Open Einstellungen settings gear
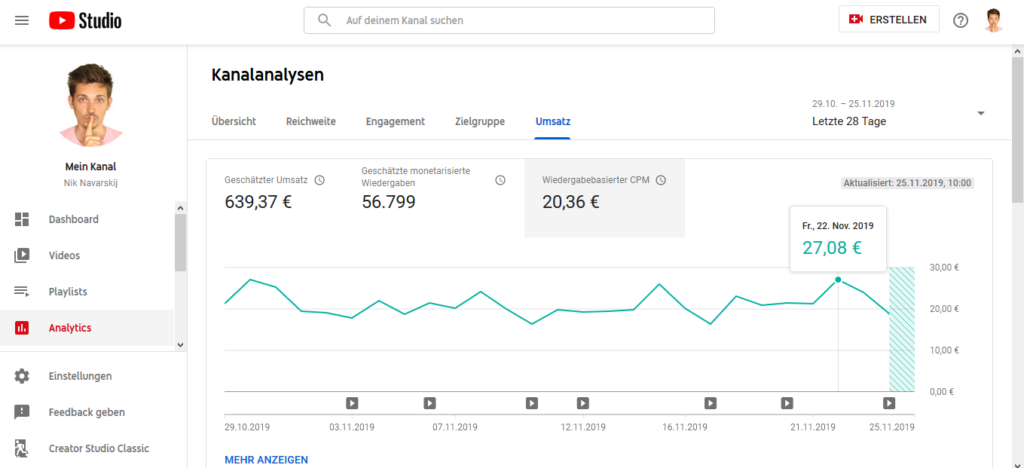Image resolution: width=1024 pixels, height=468 pixels. click(93, 376)
